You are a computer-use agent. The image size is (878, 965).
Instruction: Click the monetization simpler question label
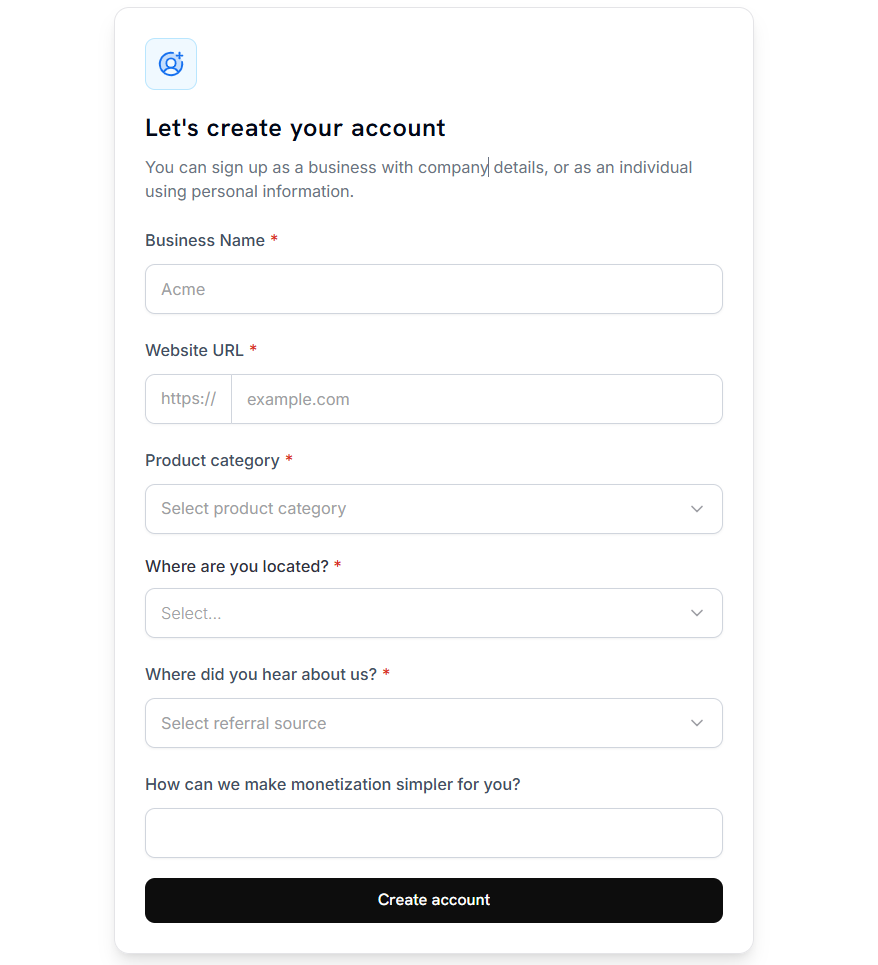tap(333, 784)
